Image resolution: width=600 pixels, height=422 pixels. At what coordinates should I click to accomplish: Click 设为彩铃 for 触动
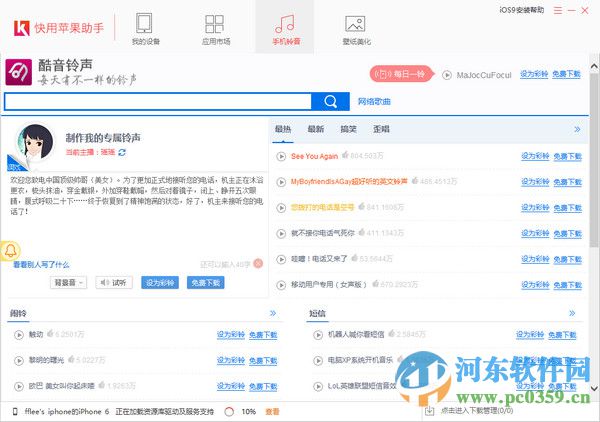pos(230,335)
